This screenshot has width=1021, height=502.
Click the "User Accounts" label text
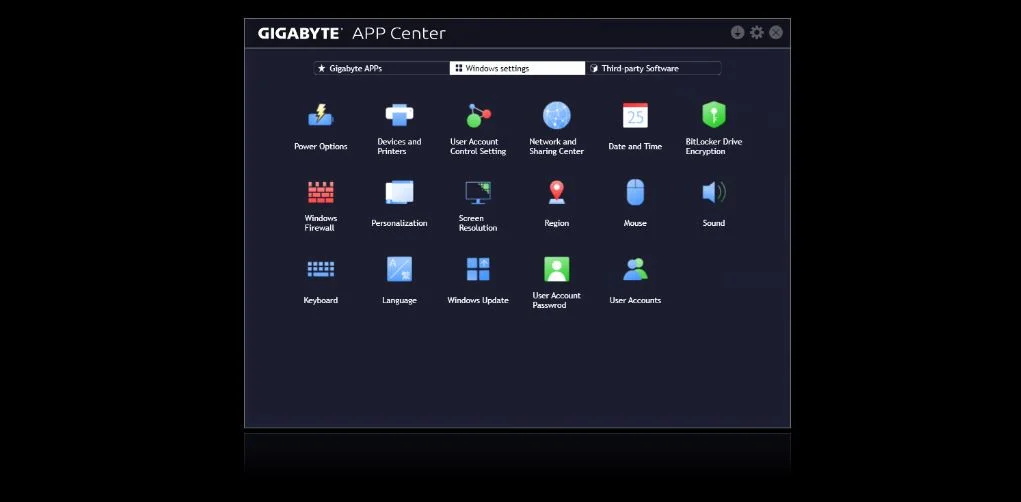tap(635, 300)
